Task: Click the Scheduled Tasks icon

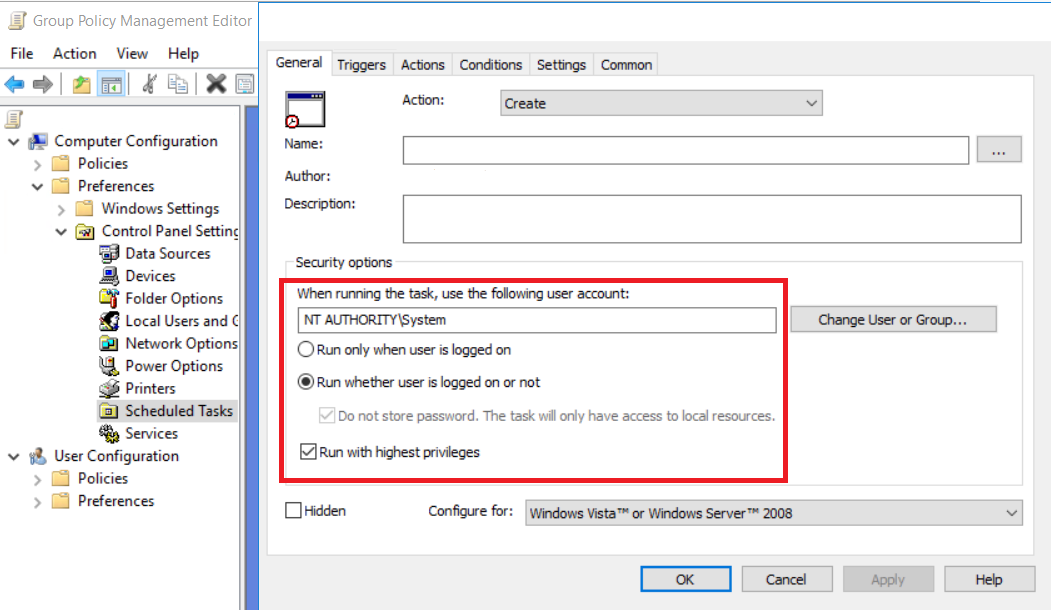Action: click(x=109, y=411)
